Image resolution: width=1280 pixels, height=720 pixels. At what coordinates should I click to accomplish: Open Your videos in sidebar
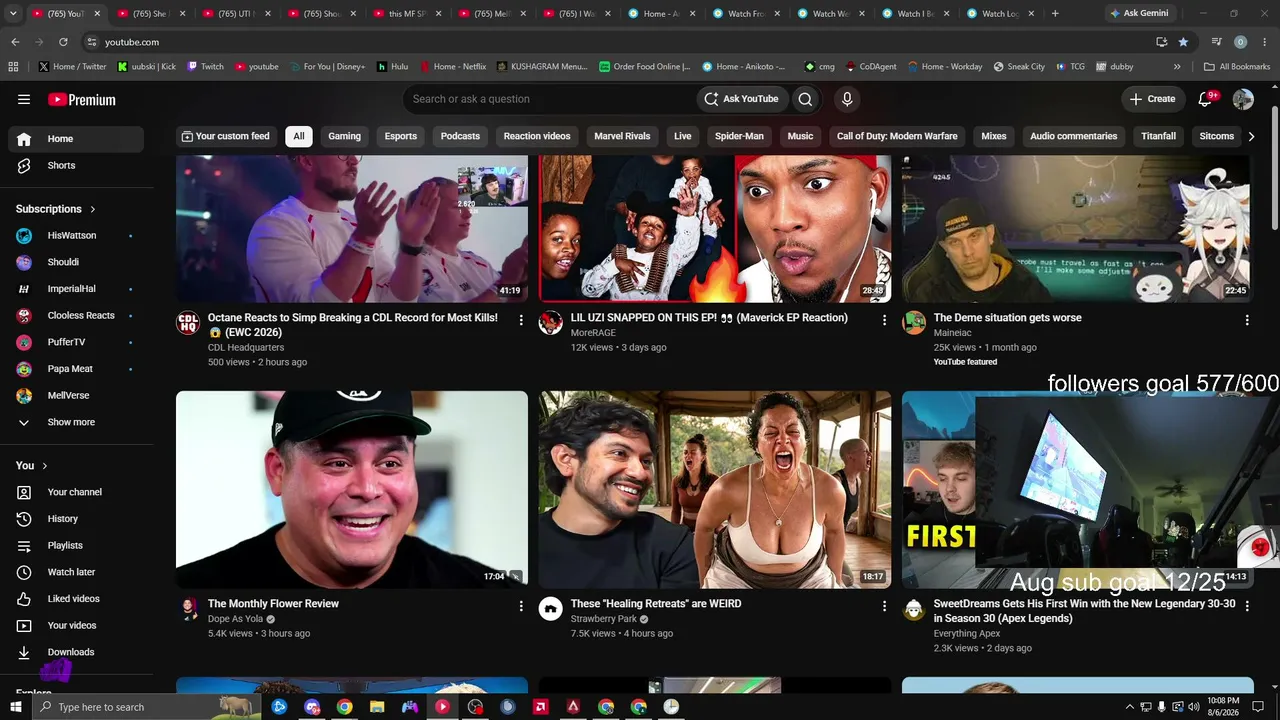pos(76,626)
